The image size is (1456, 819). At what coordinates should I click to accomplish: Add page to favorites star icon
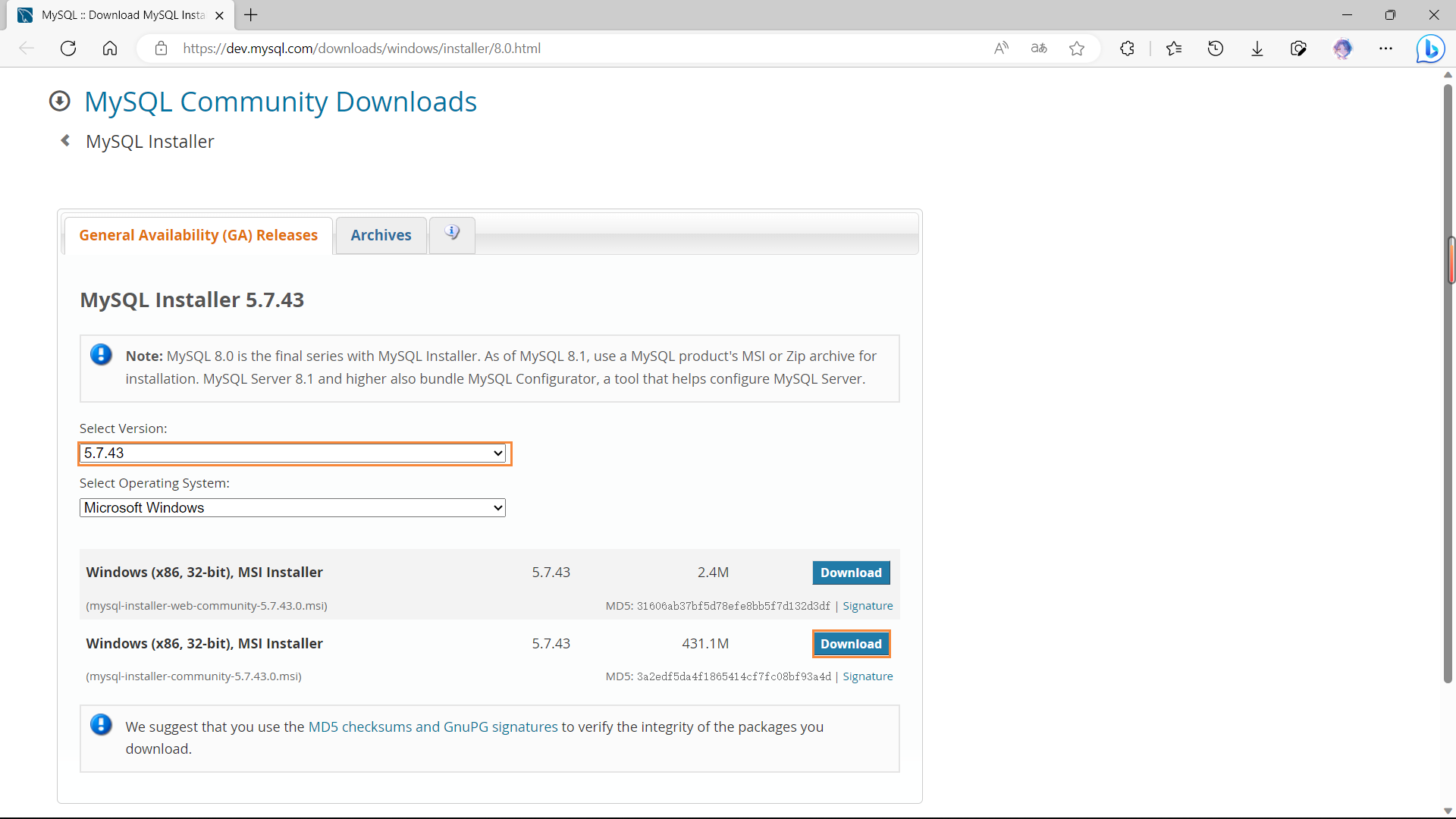point(1077,49)
